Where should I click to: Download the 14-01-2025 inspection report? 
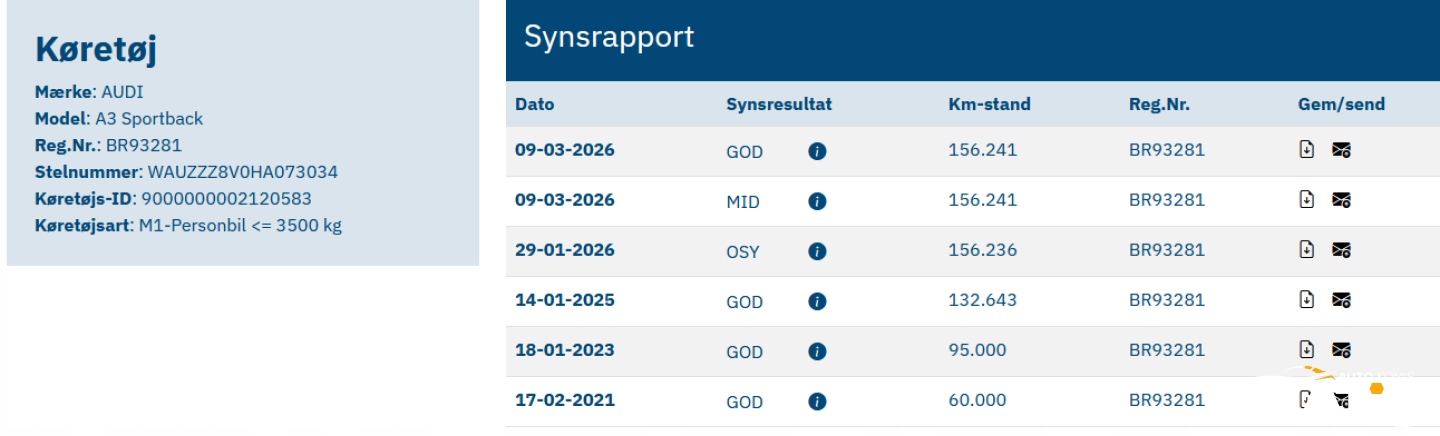(x=1306, y=299)
